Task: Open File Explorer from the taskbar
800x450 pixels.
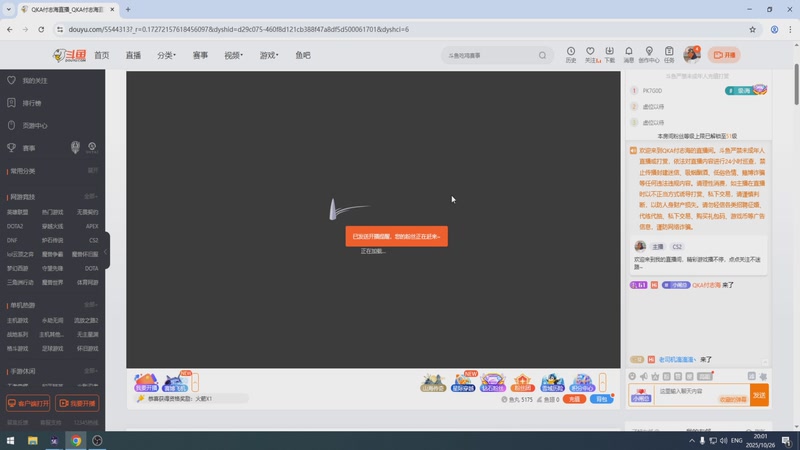Action: pos(33,441)
